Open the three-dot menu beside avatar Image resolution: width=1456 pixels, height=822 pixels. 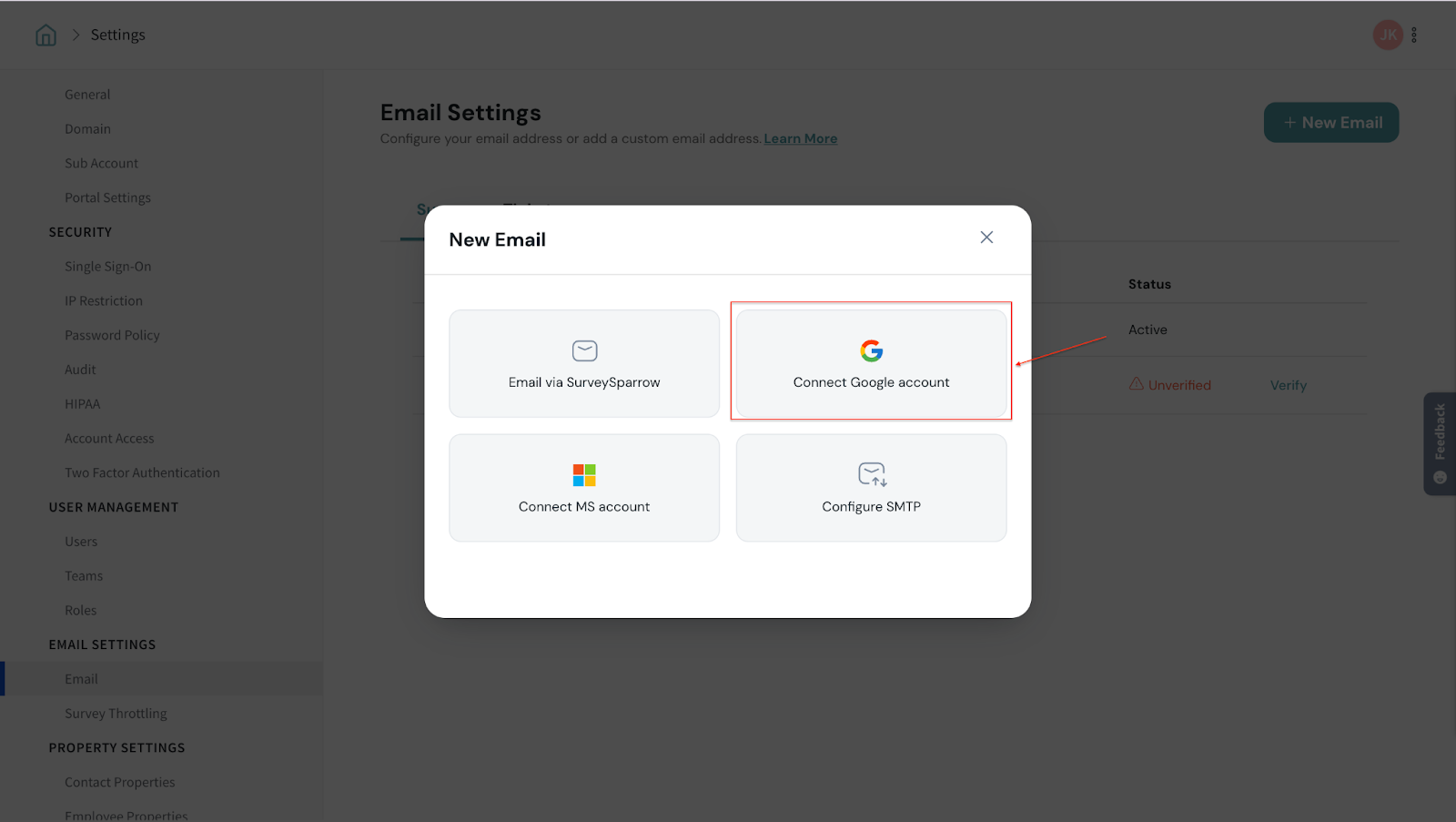pyautogui.click(x=1414, y=36)
